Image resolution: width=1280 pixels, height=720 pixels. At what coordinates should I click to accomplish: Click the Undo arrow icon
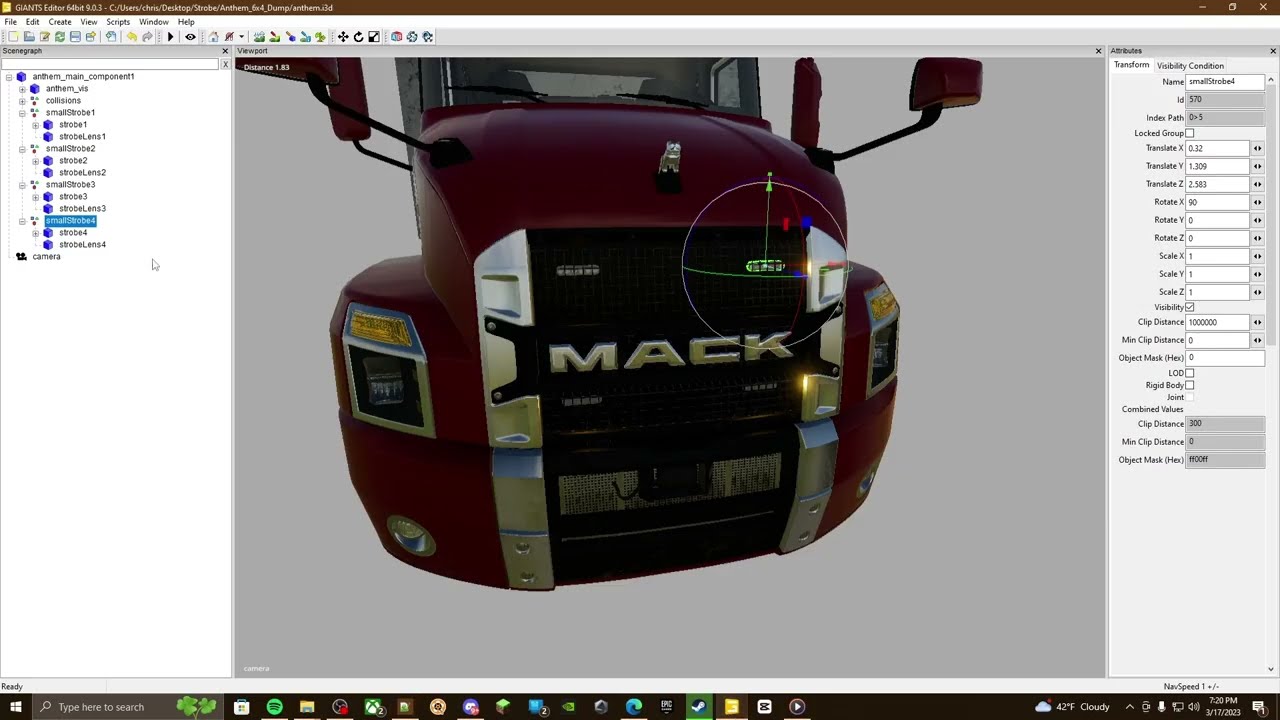[x=131, y=37]
